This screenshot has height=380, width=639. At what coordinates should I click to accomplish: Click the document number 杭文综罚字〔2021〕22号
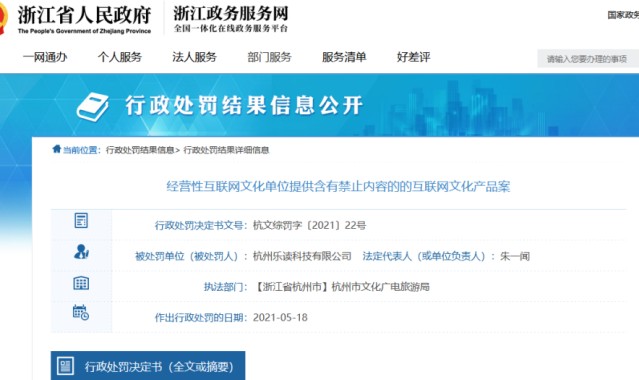point(309,225)
